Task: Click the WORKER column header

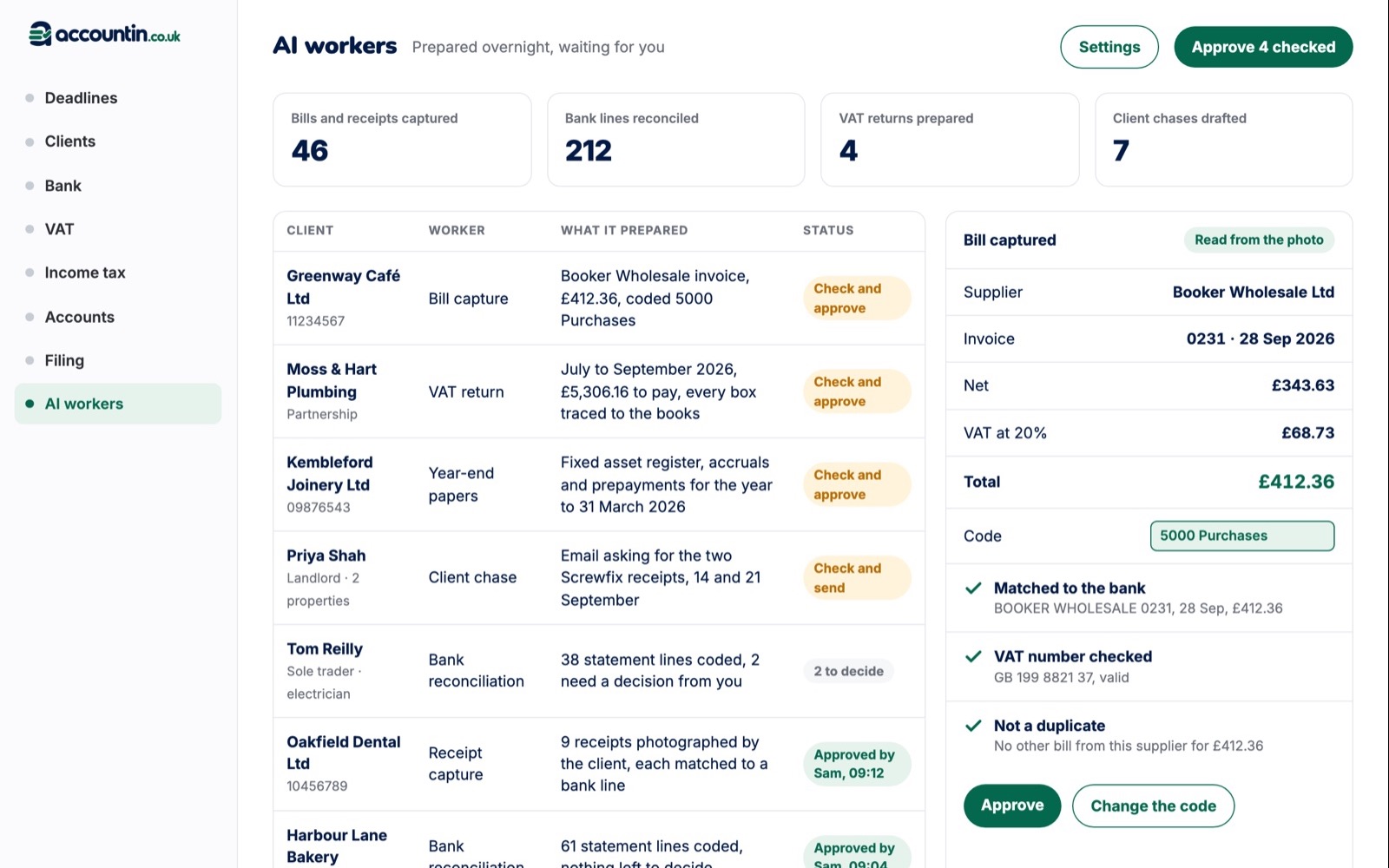Action: tap(457, 230)
